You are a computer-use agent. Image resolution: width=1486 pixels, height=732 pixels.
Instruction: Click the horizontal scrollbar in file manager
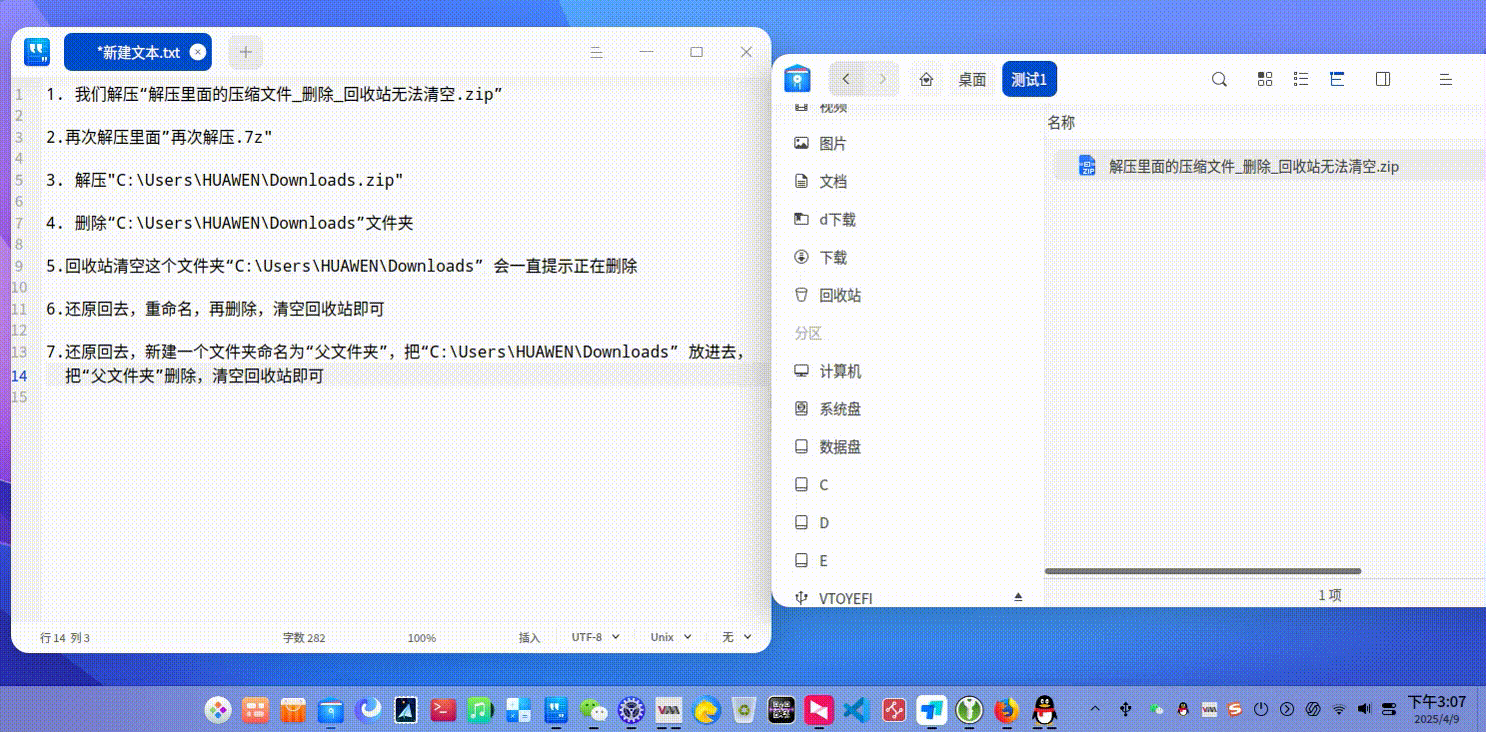[x=1202, y=571]
